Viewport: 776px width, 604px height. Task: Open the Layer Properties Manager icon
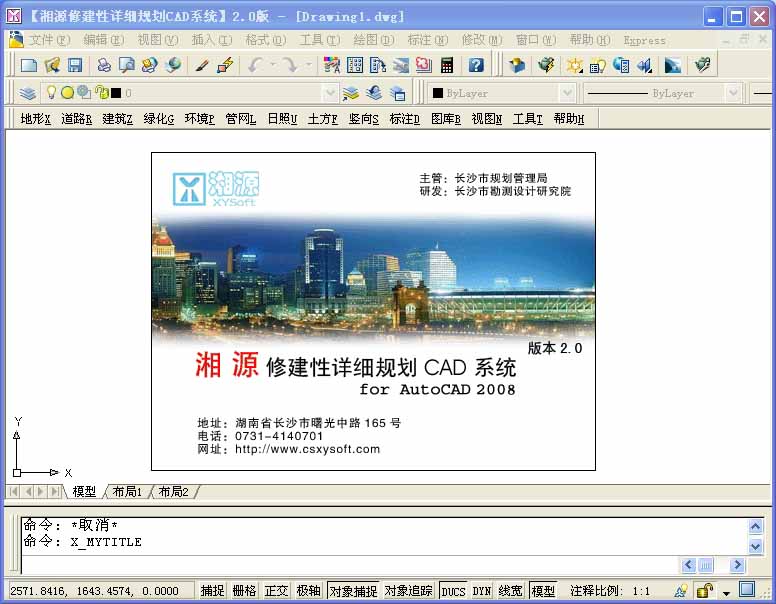point(28,93)
